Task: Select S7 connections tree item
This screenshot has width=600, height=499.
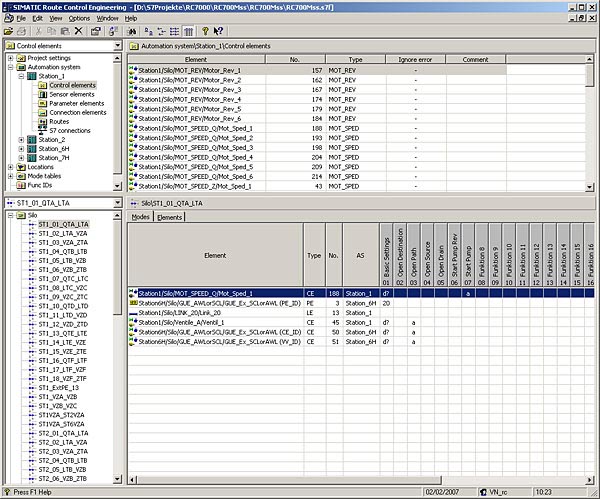Action: coord(69,130)
